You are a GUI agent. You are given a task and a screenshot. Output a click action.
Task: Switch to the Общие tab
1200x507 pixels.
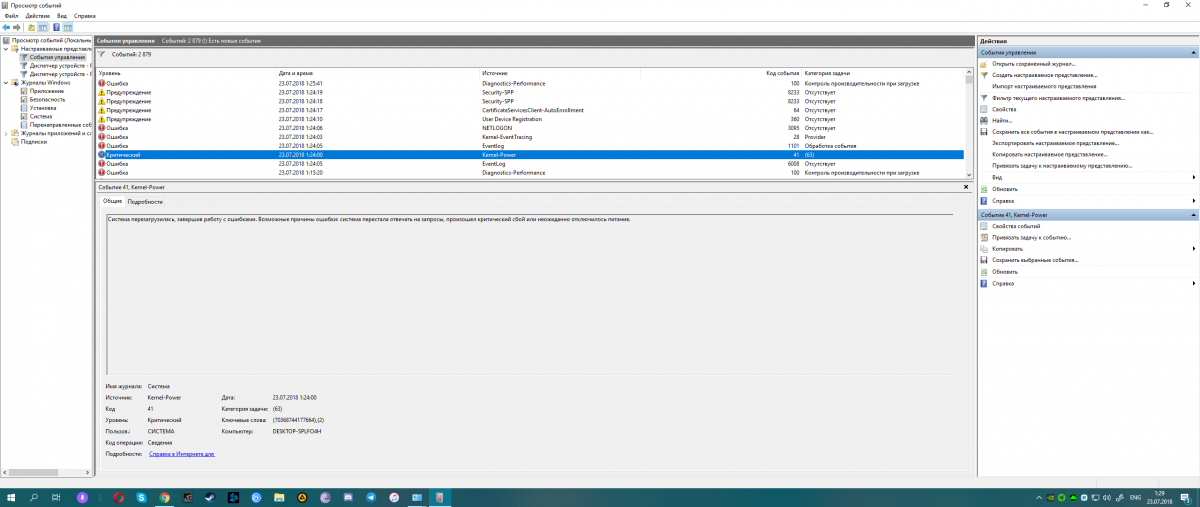(x=112, y=201)
